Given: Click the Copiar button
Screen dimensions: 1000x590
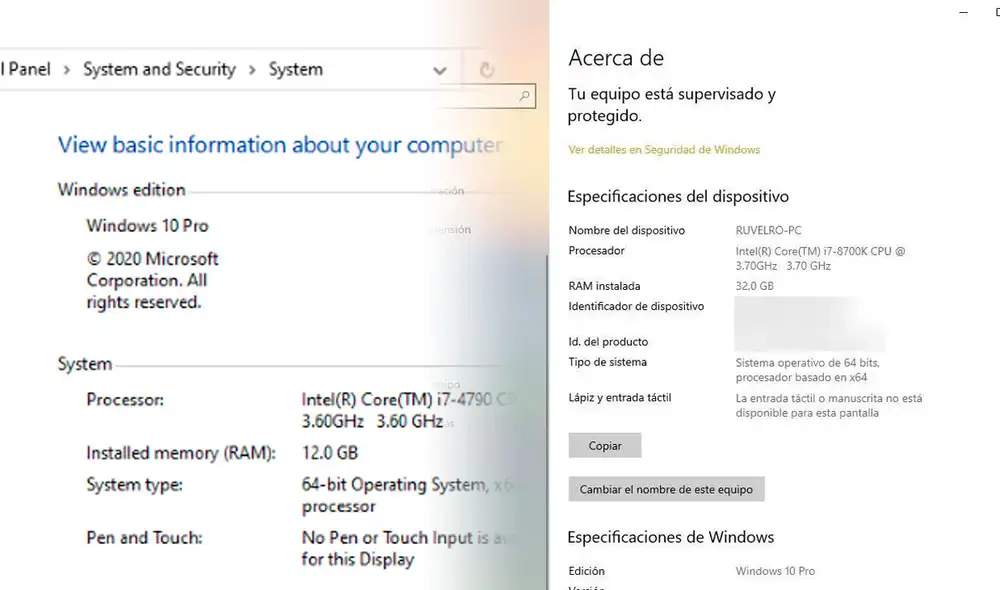Looking at the screenshot, I should pos(604,445).
